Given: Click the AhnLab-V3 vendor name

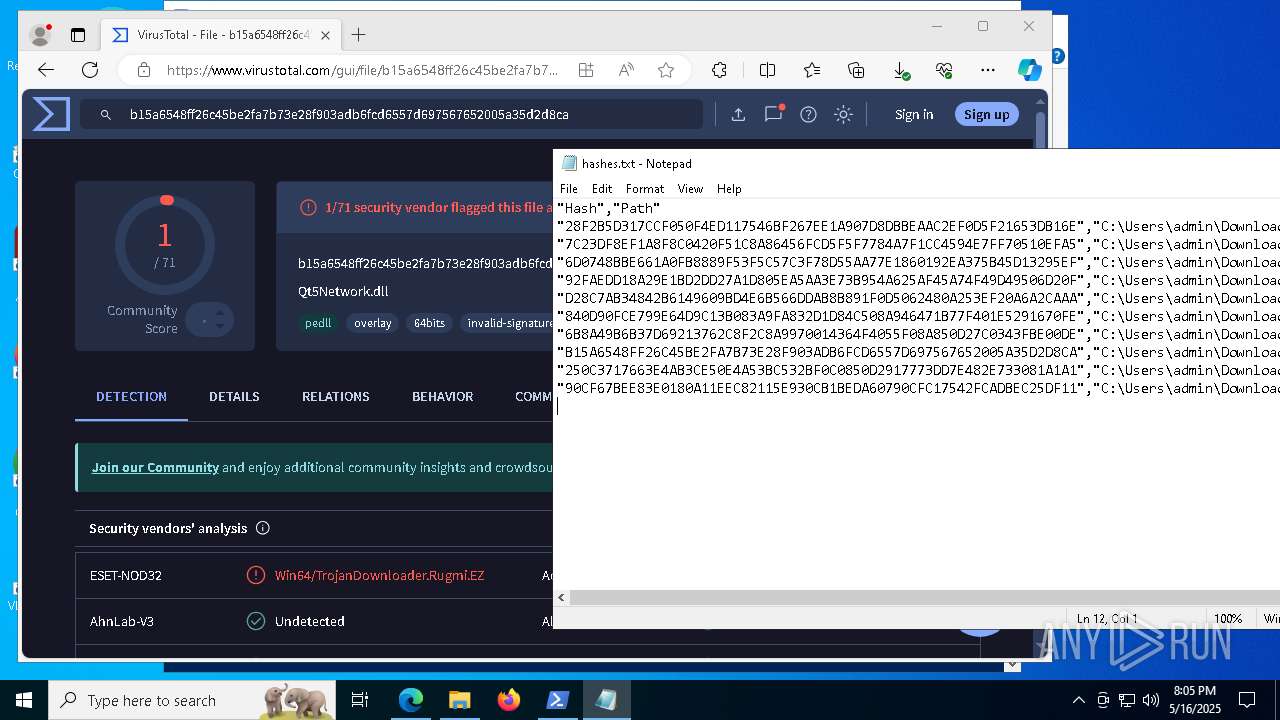Looking at the screenshot, I should (122, 621).
